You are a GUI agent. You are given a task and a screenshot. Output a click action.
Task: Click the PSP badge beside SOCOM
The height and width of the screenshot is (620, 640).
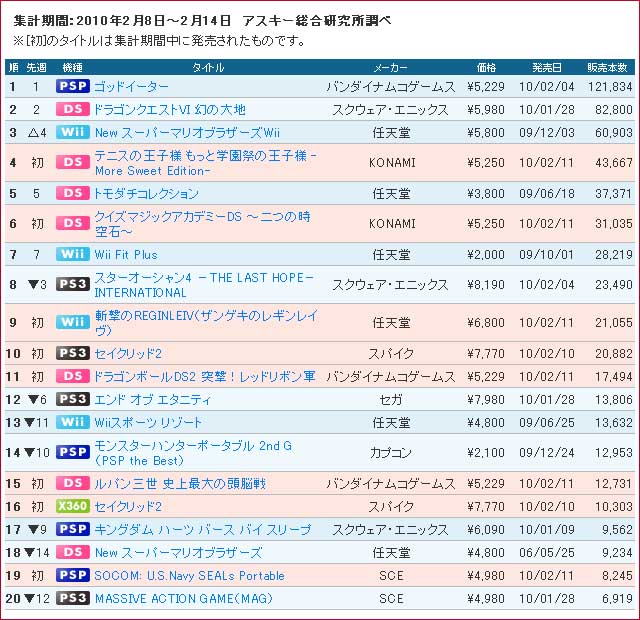[73, 575]
